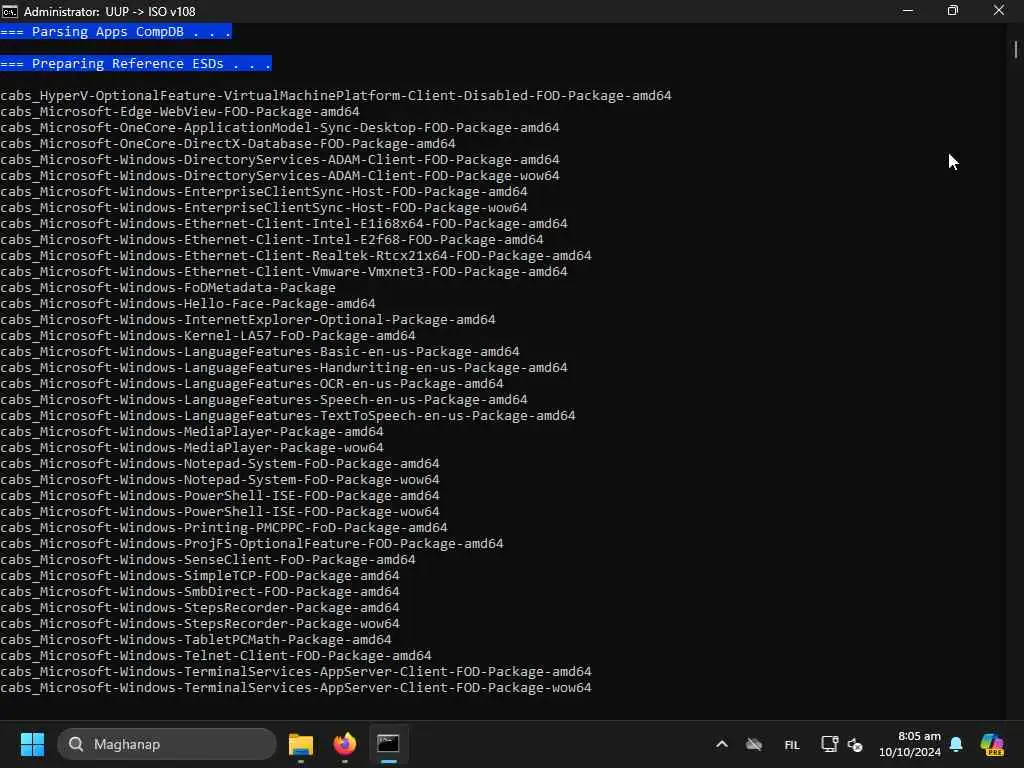The image size is (1024, 768).
Task: Restore down the console window
Action: tap(953, 10)
